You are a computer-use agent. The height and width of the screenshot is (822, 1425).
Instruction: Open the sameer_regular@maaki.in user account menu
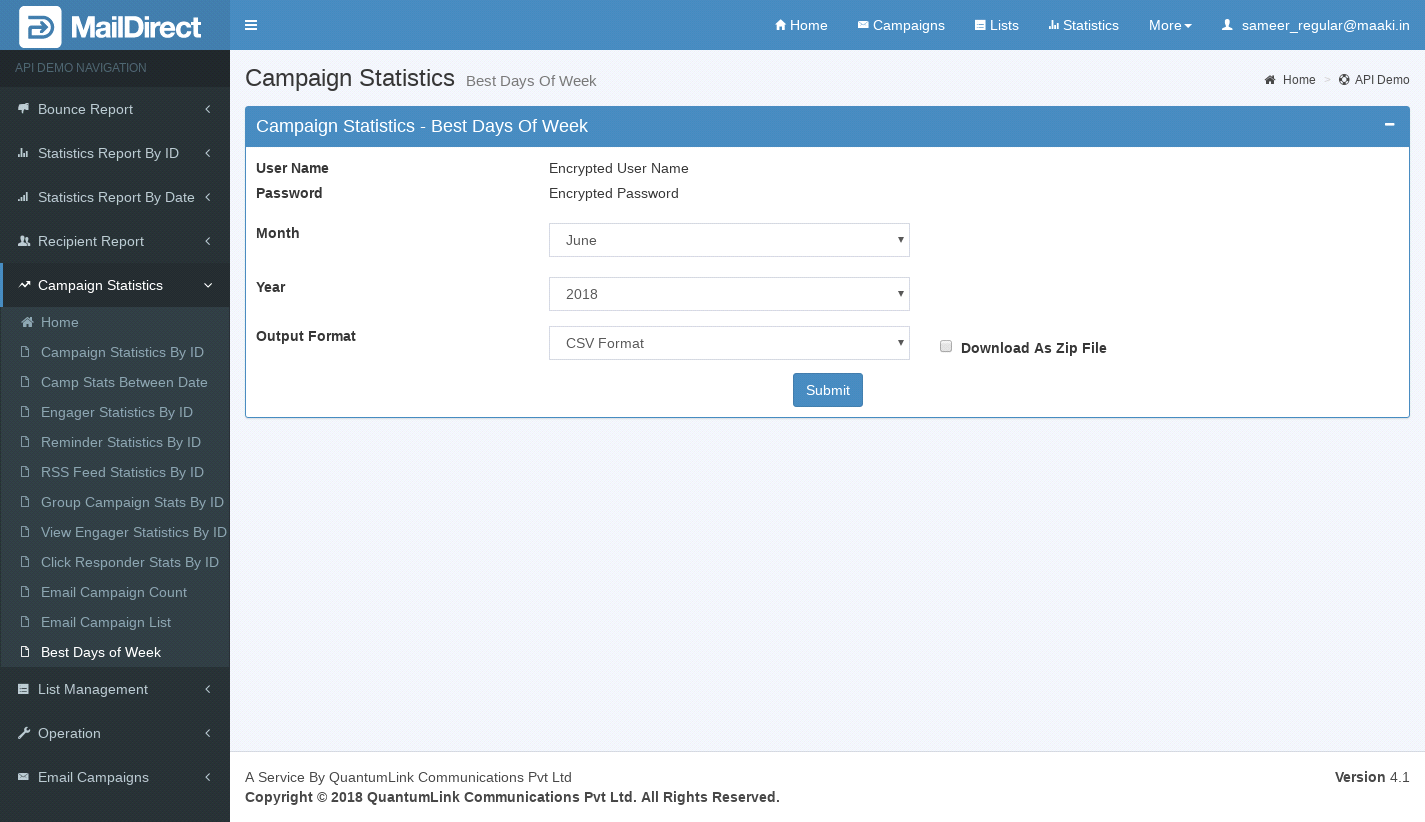pyautogui.click(x=1315, y=25)
